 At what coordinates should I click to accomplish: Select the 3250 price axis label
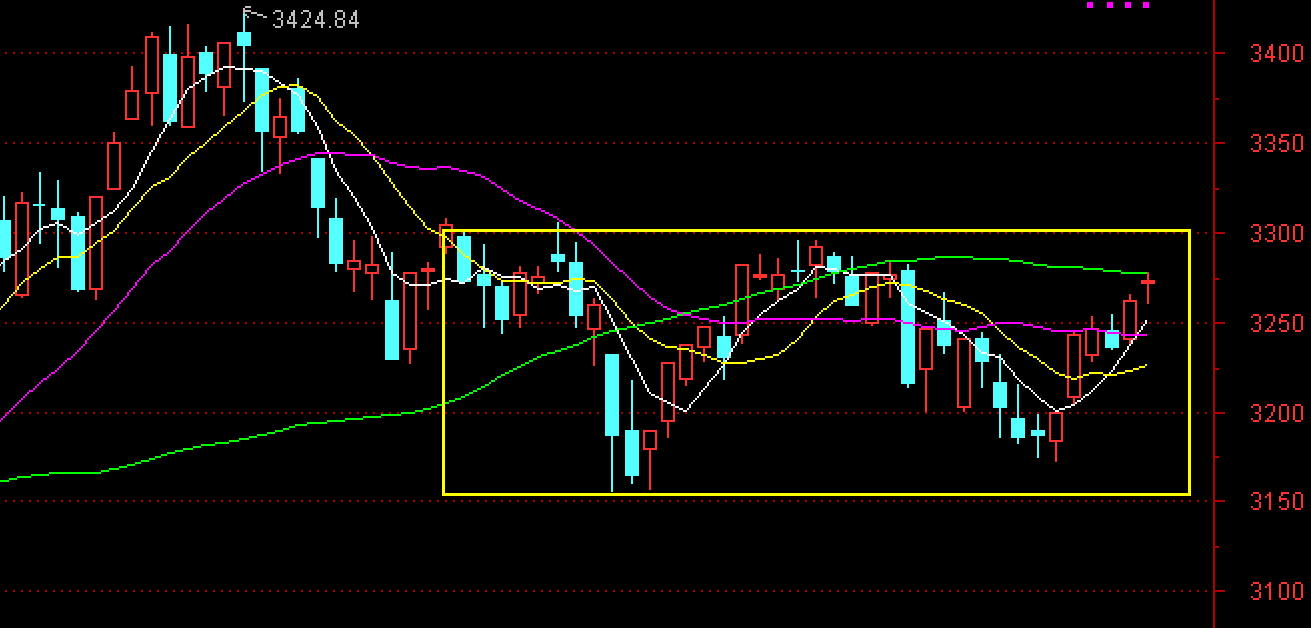coord(1276,323)
